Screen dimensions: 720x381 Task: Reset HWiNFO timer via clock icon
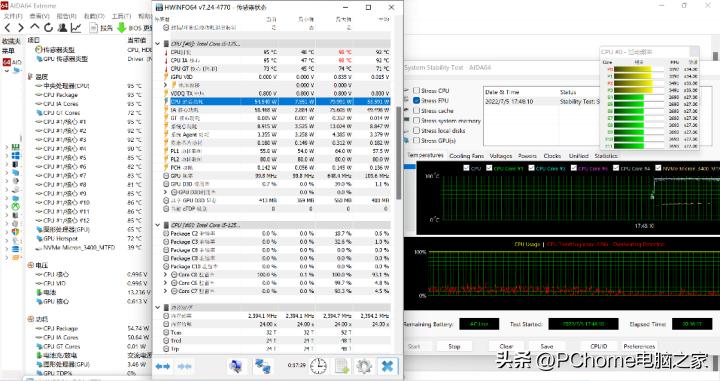click(x=318, y=366)
